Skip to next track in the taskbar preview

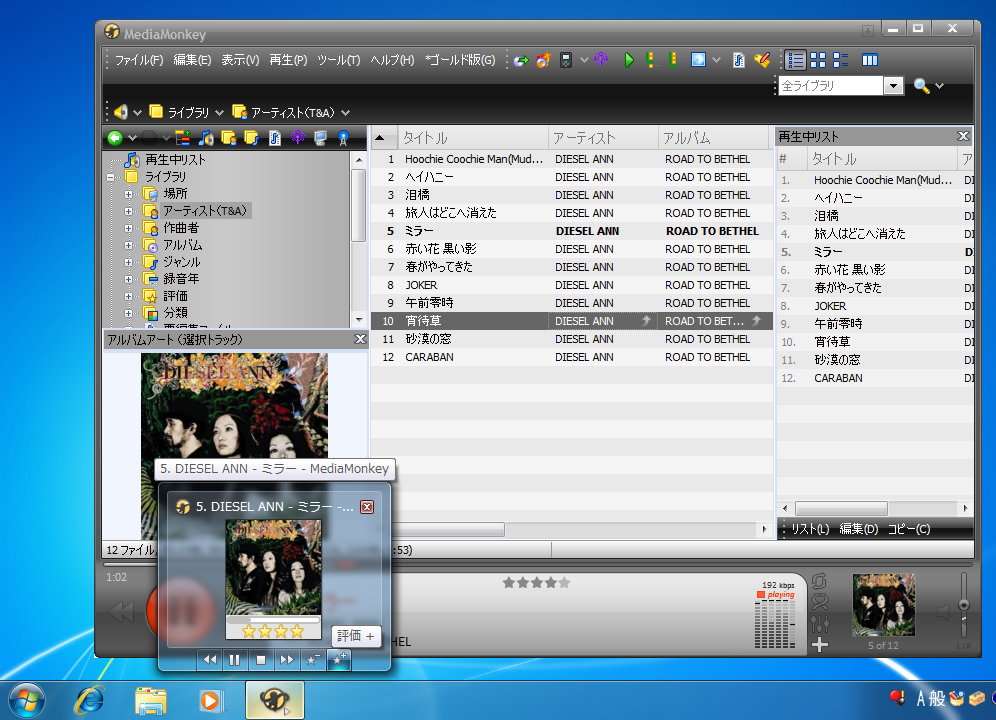286,660
